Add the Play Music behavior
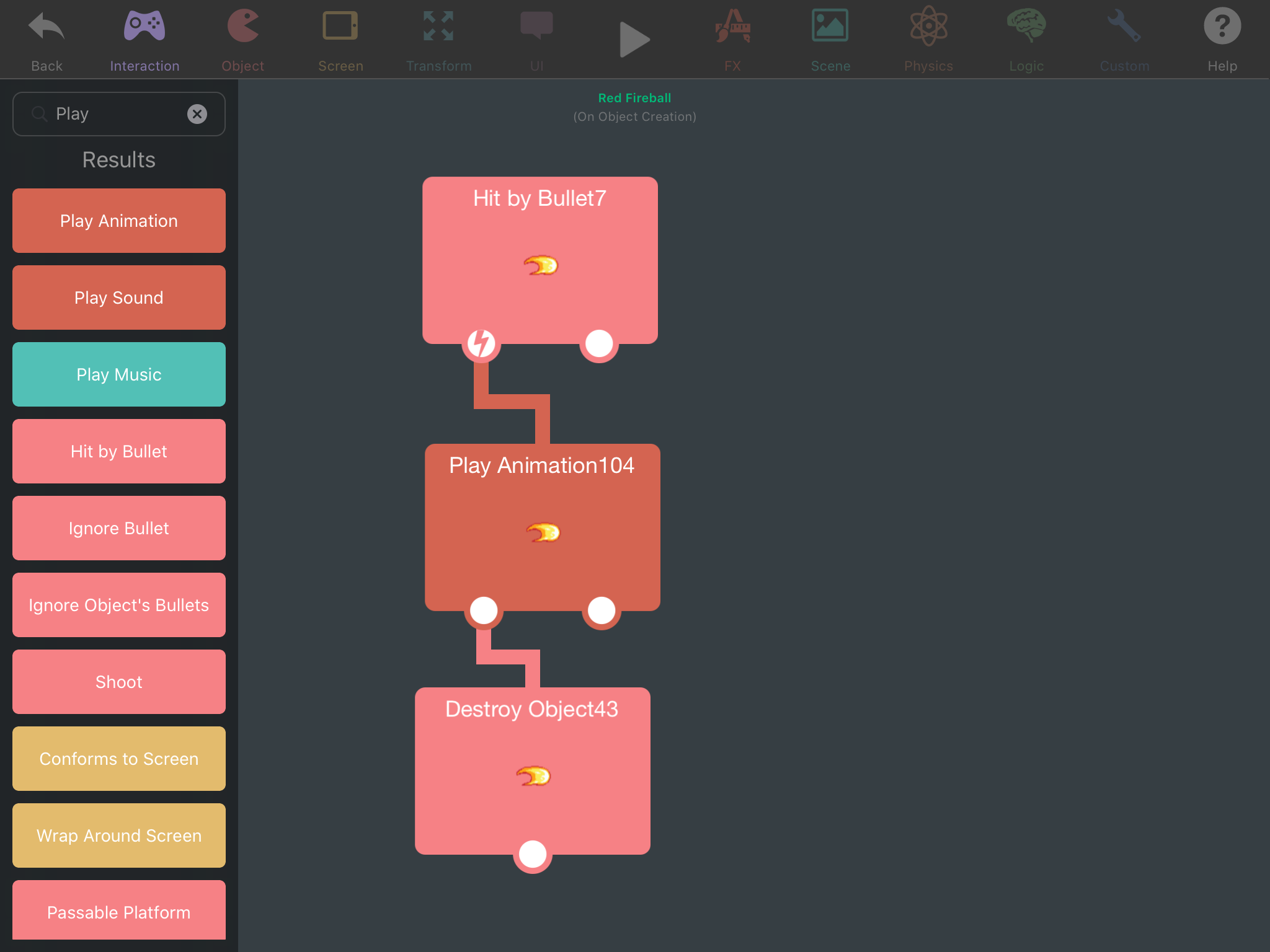1270x952 pixels. coord(119,374)
